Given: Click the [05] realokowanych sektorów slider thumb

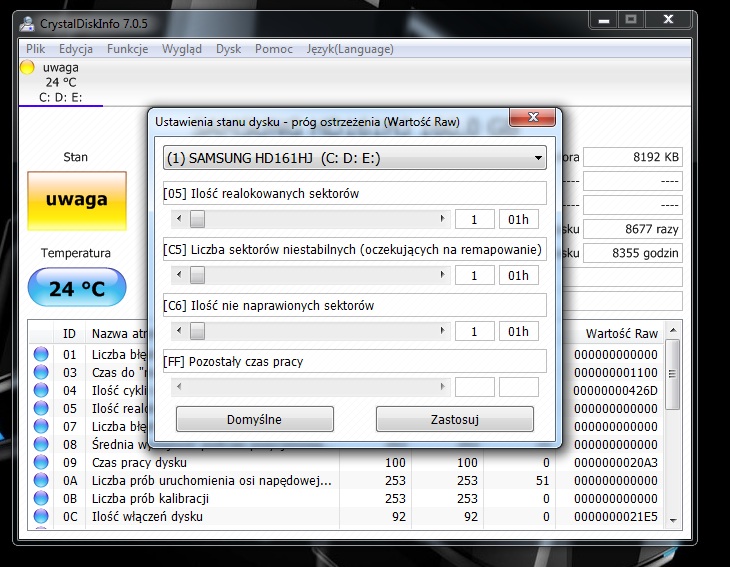Looking at the screenshot, I should point(197,219).
